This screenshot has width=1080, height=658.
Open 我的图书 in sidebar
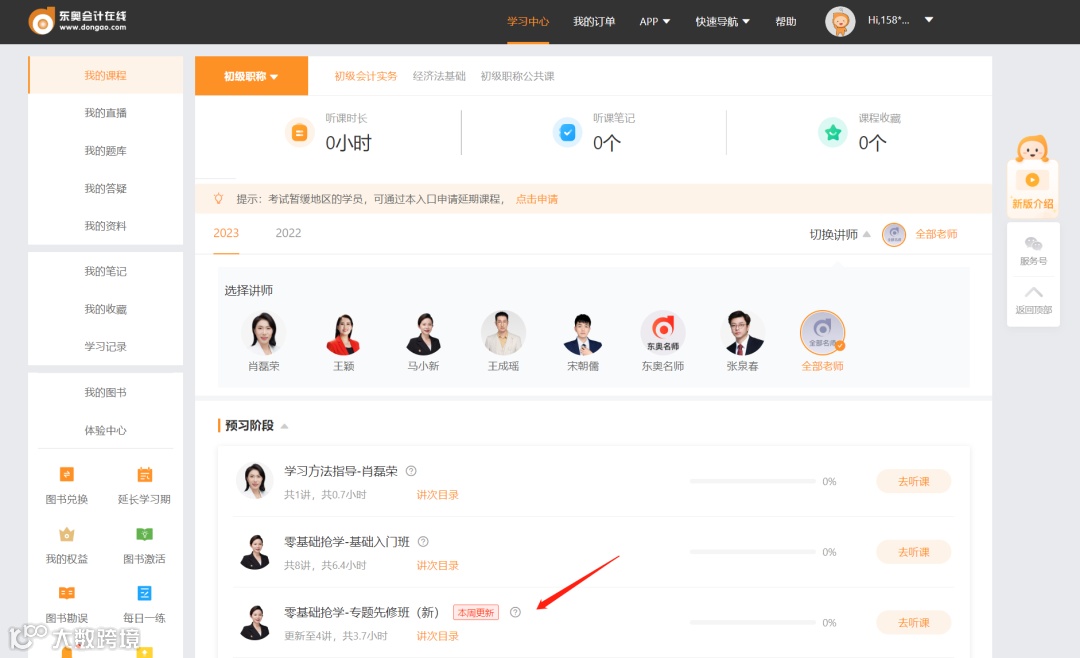(105, 393)
